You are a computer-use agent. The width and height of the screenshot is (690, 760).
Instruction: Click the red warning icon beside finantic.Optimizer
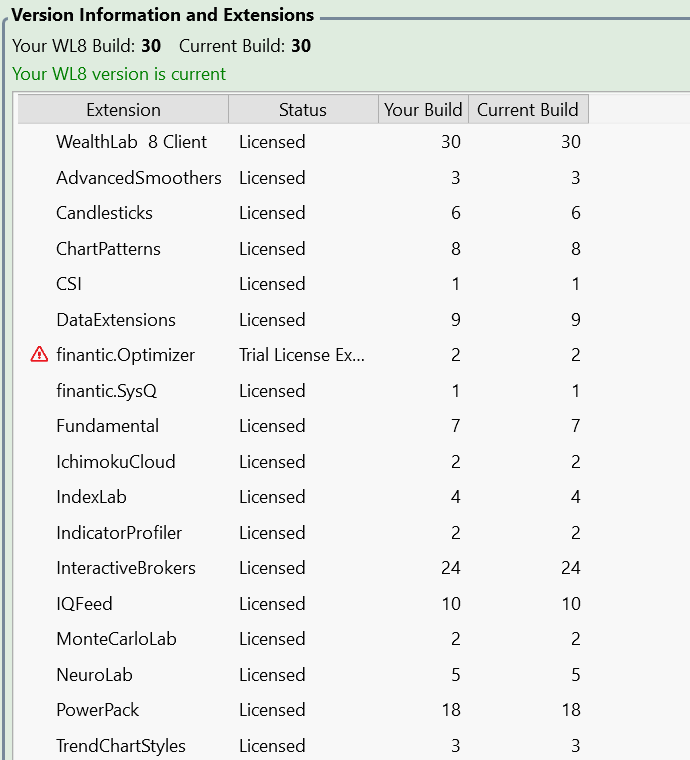pyautogui.click(x=39, y=355)
